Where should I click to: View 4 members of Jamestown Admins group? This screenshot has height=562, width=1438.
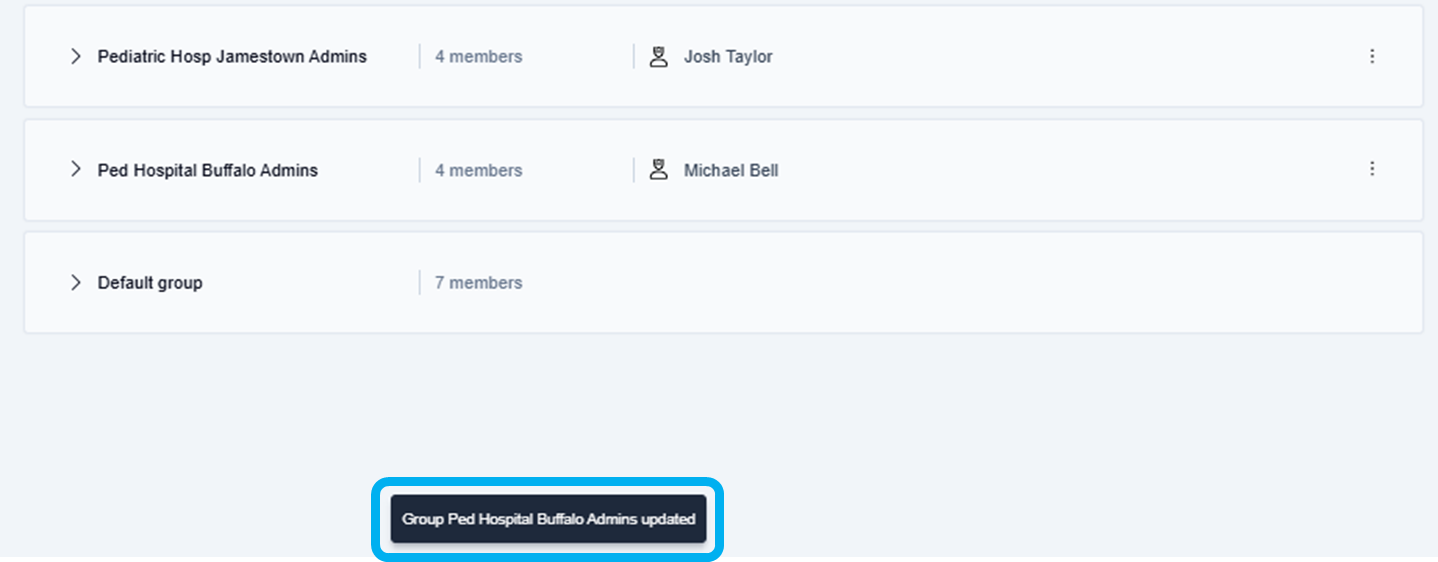[x=478, y=57]
